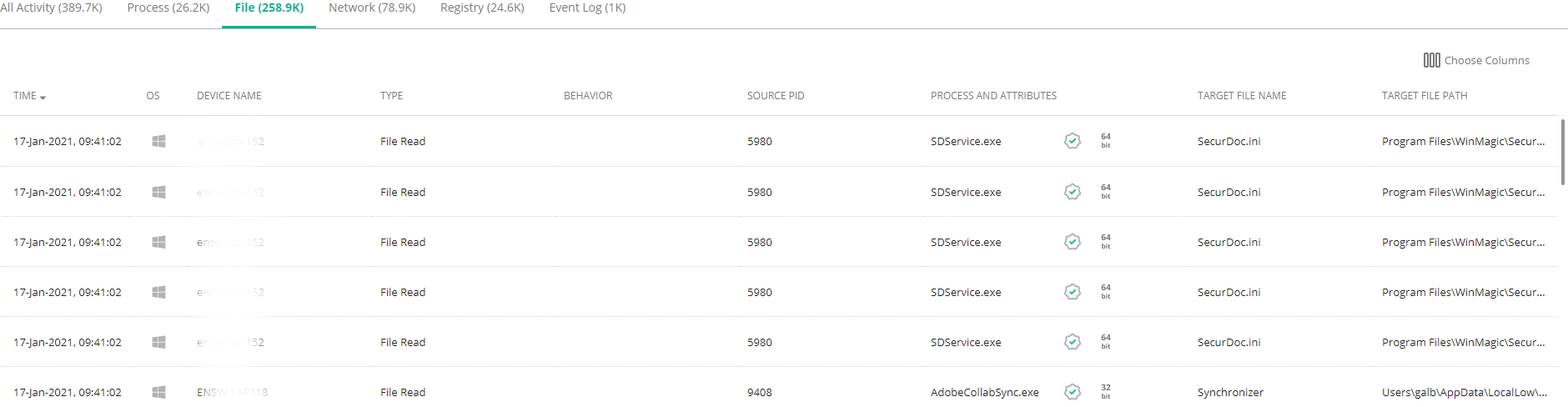
Task: Open the Registry tab
Action: [482, 8]
